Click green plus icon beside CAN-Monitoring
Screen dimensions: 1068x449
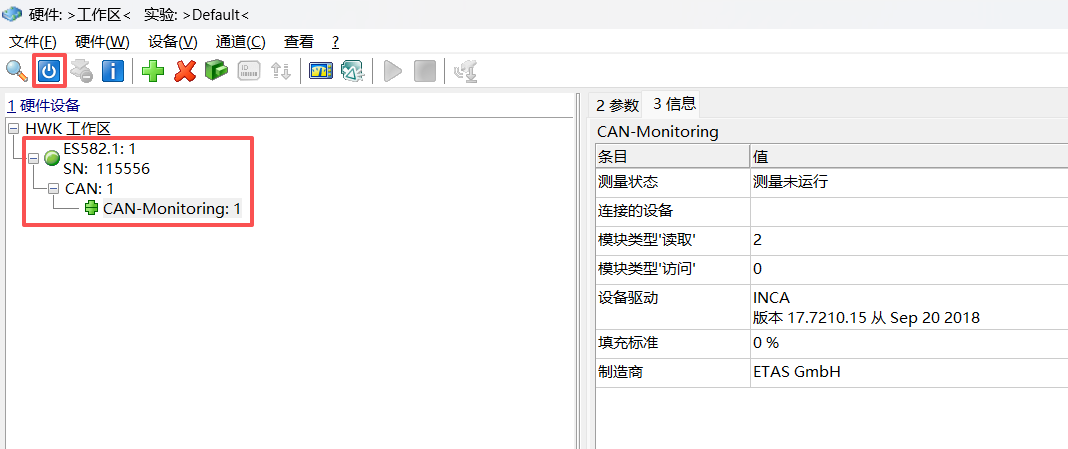[91, 209]
